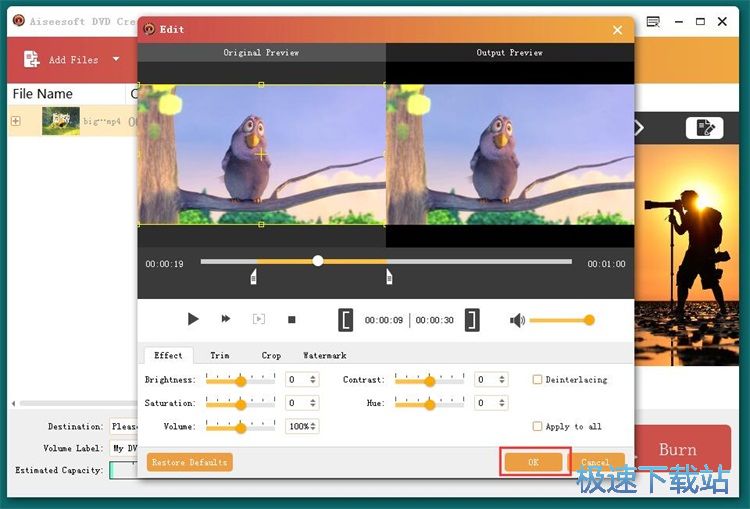The width and height of the screenshot is (750, 509).
Task: Click the Output Preview header
Action: 510,53
